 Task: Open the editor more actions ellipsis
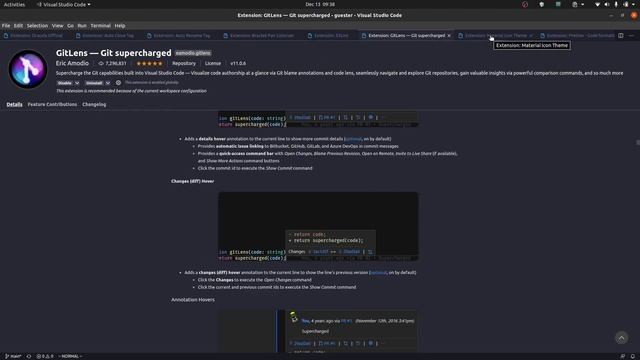tap(631, 36)
